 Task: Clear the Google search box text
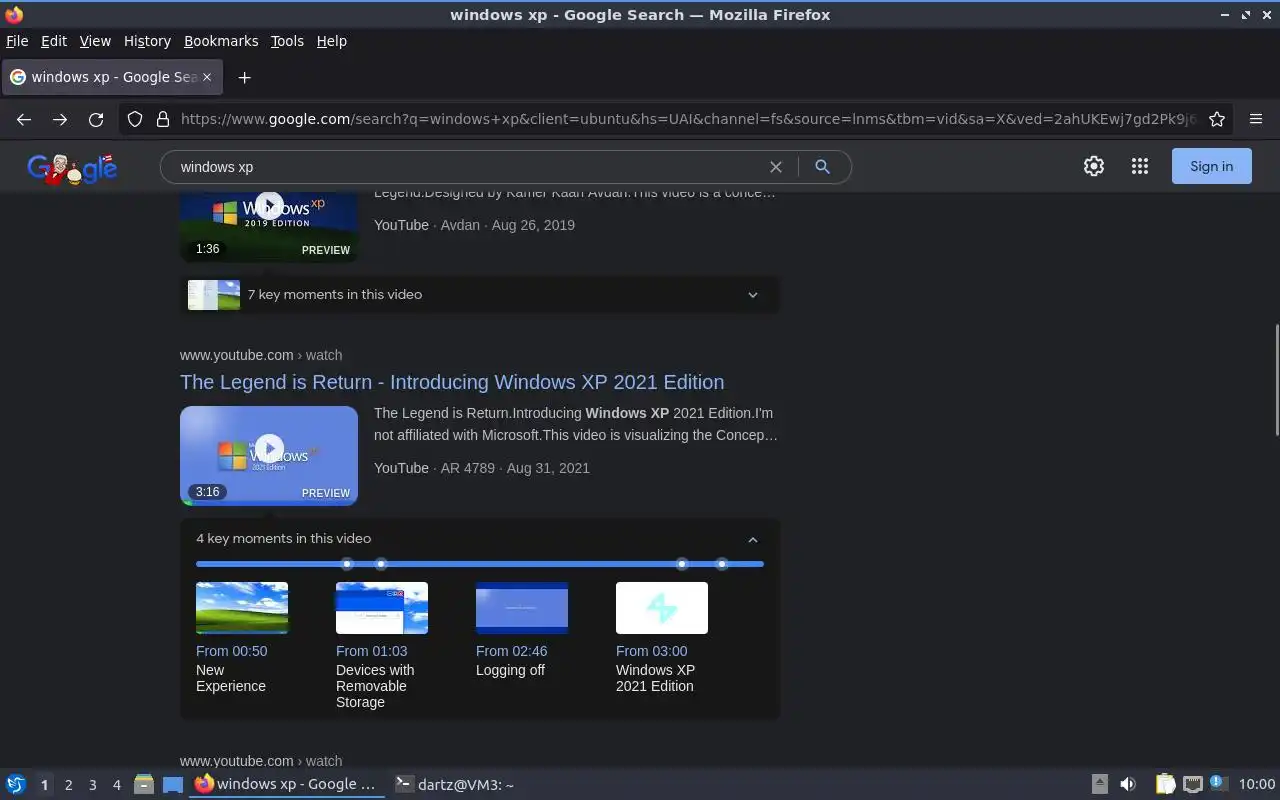[775, 167]
